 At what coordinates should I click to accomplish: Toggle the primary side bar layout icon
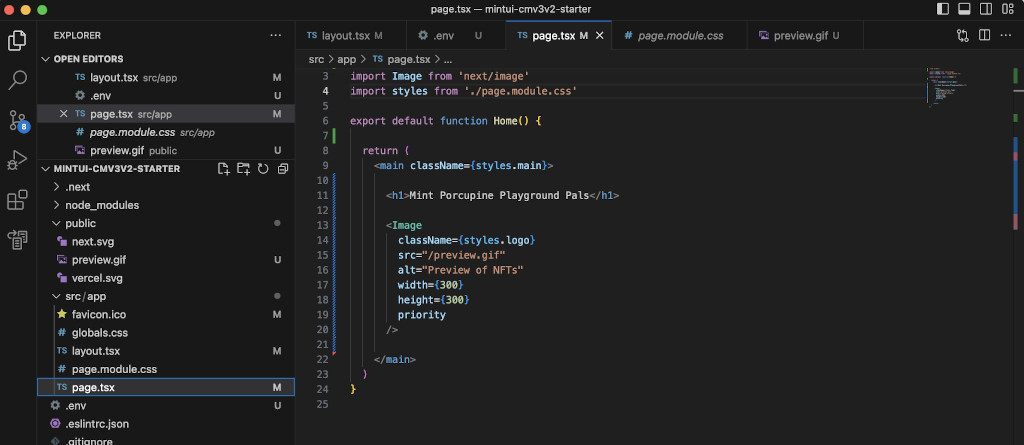pyautogui.click(x=943, y=9)
